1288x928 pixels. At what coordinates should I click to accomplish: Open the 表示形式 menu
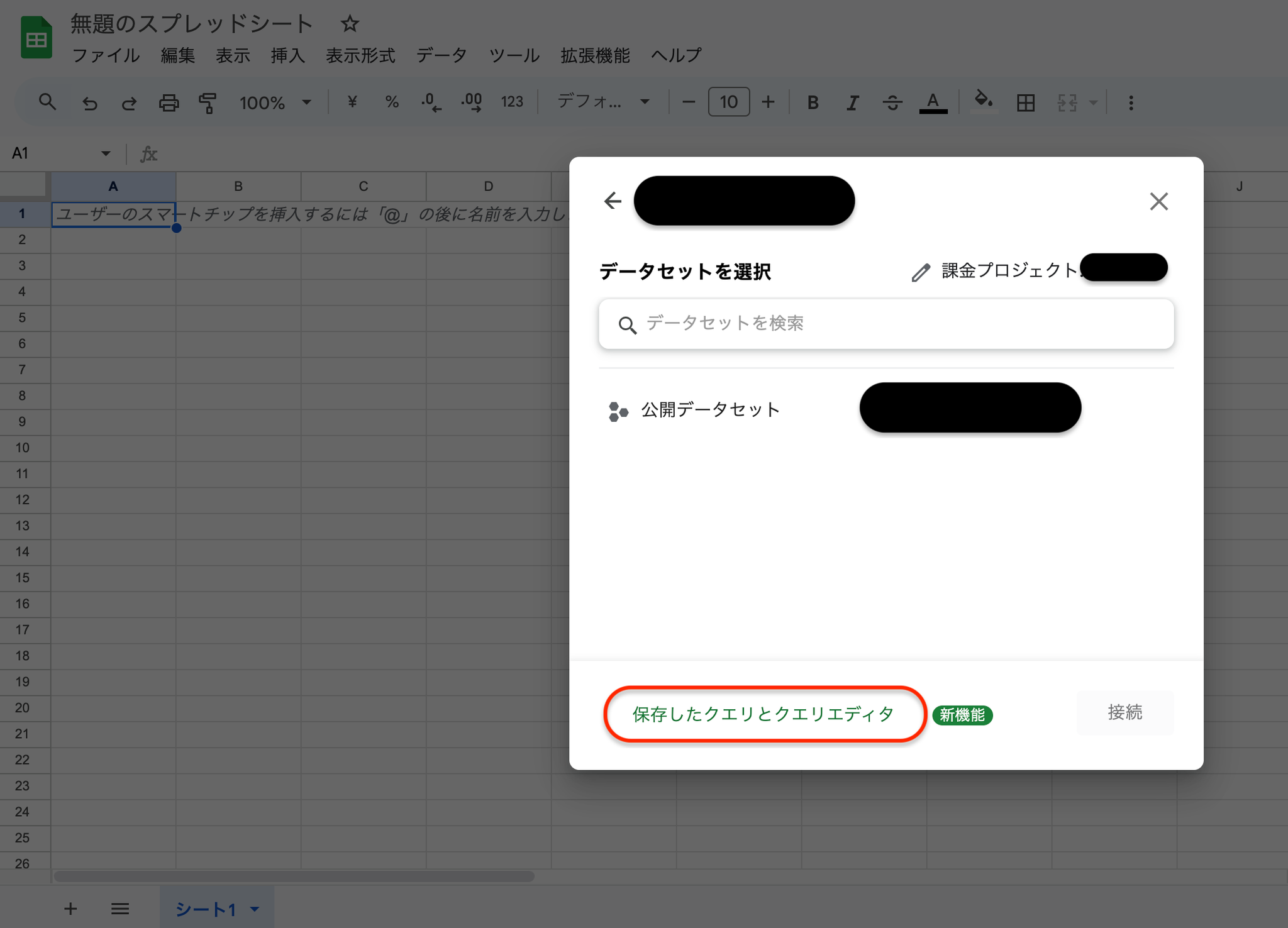click(x=360, y=55)
